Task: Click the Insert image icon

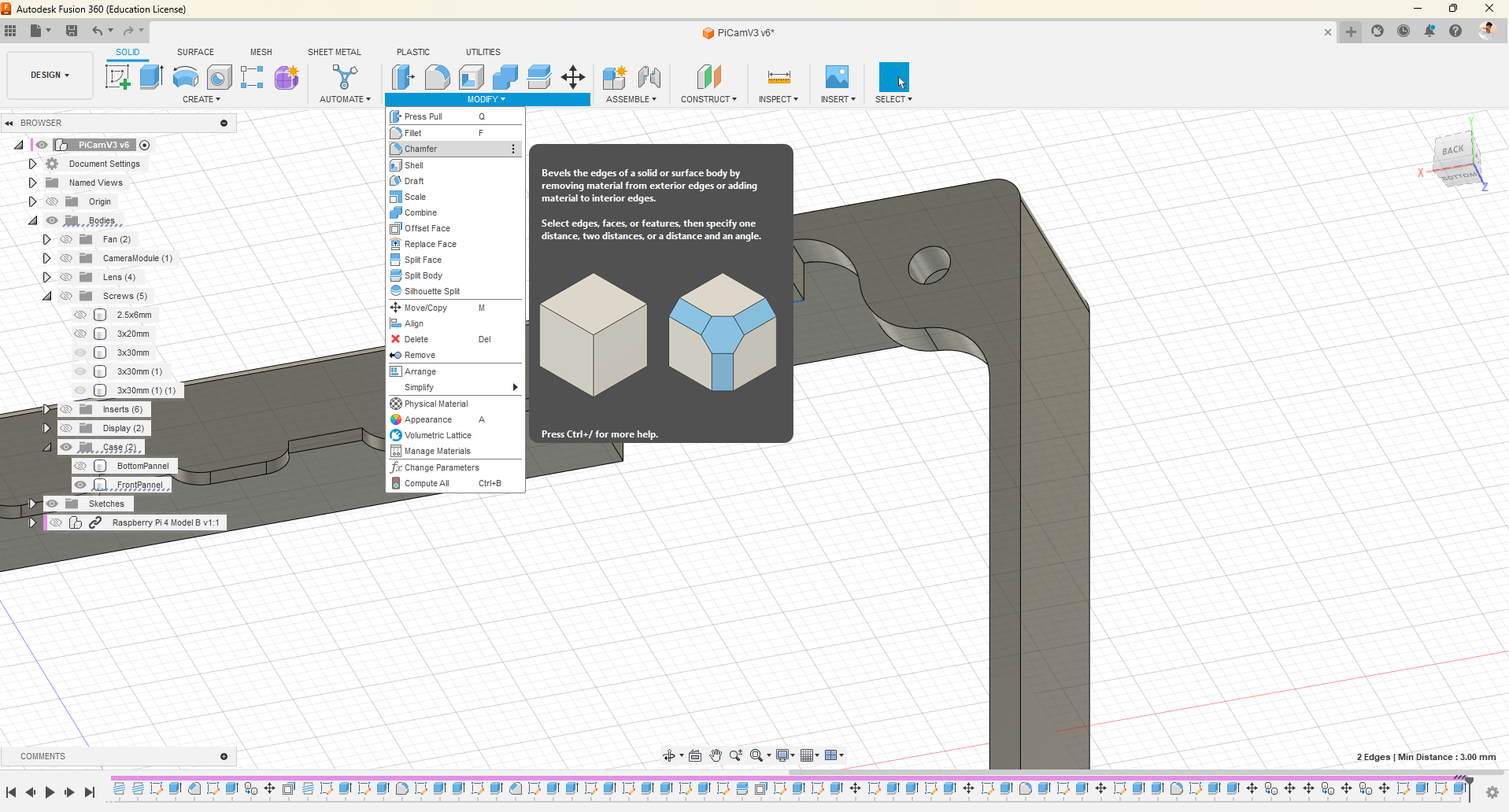Action: click(837, 77)
